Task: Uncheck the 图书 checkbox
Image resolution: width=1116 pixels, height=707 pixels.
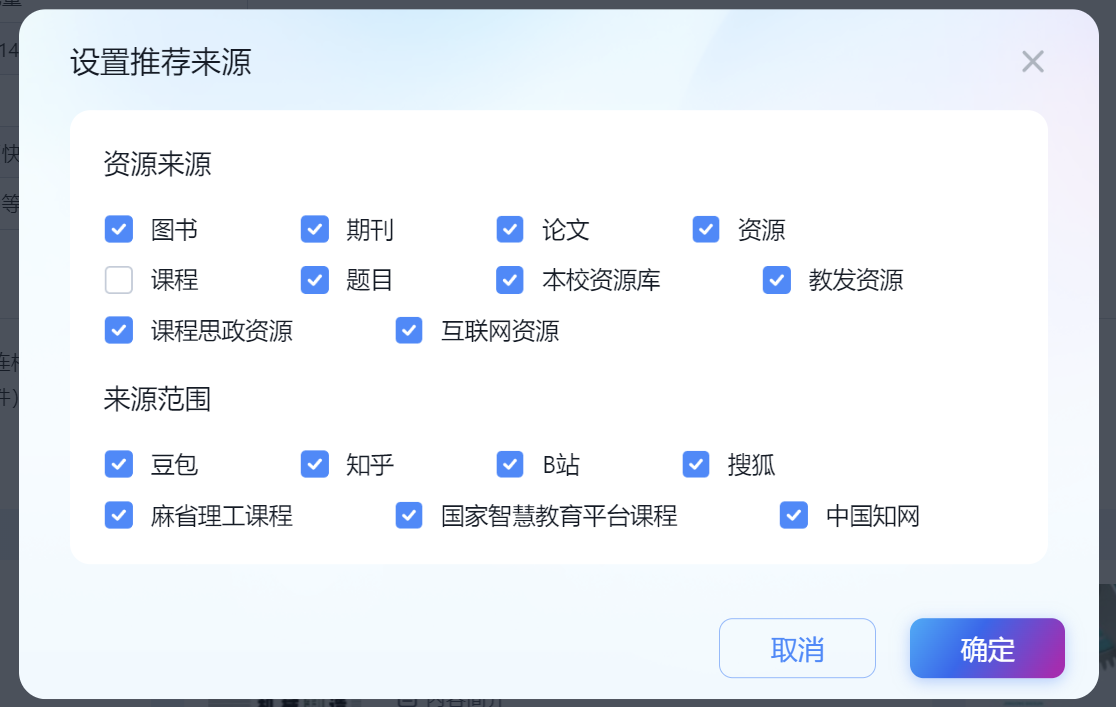Action: point(119,229)
